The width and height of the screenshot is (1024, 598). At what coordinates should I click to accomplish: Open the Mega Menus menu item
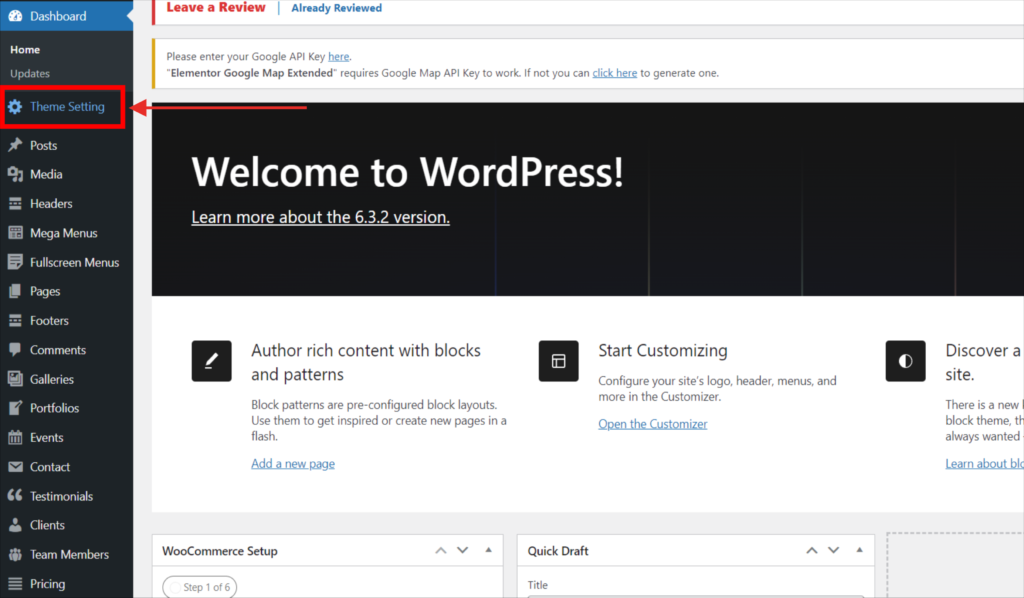(x=63, y=233)
